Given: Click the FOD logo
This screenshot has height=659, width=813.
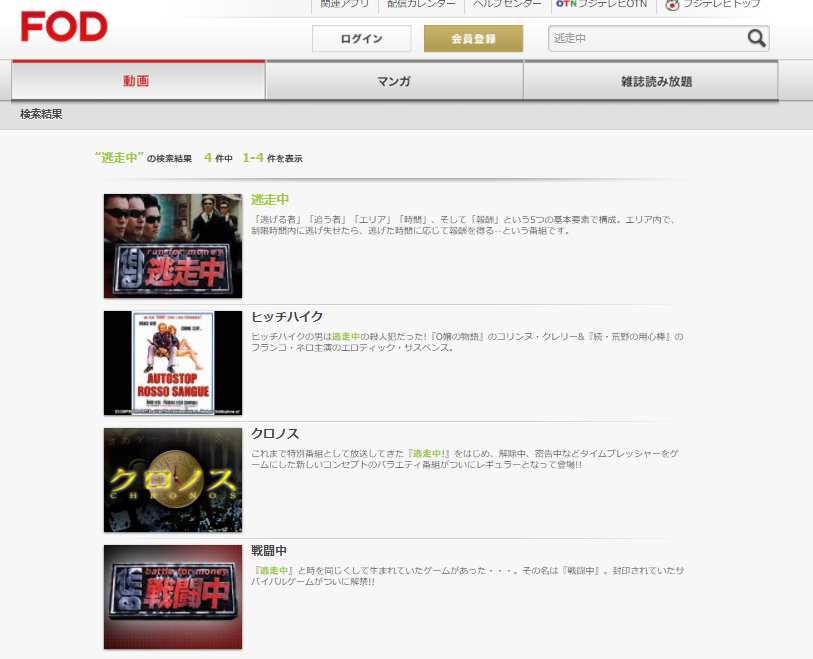Looking at the screenshot, I should [64, 26].
